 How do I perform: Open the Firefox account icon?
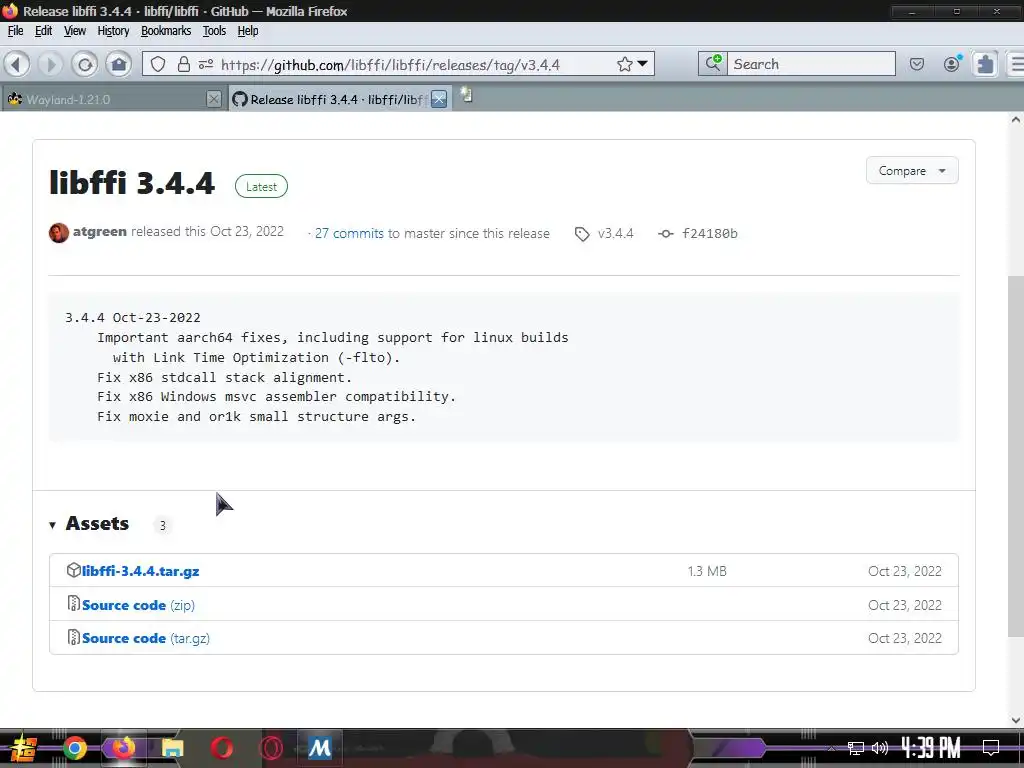tap(952, 63)
